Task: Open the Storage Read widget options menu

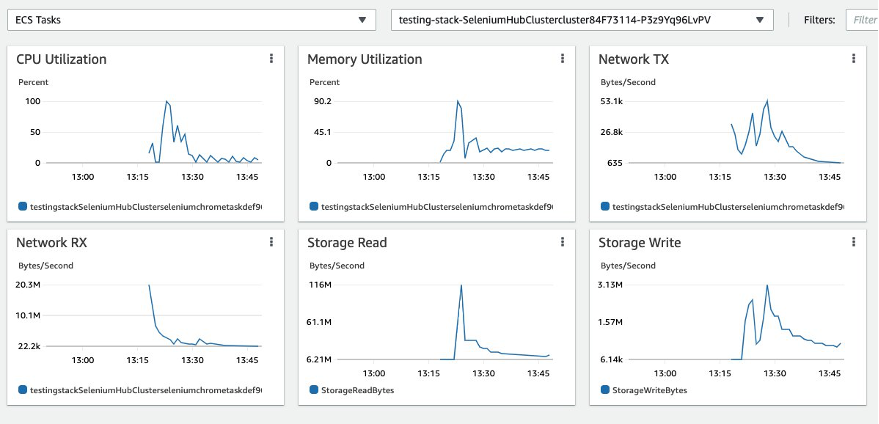Action: [562, 242]
